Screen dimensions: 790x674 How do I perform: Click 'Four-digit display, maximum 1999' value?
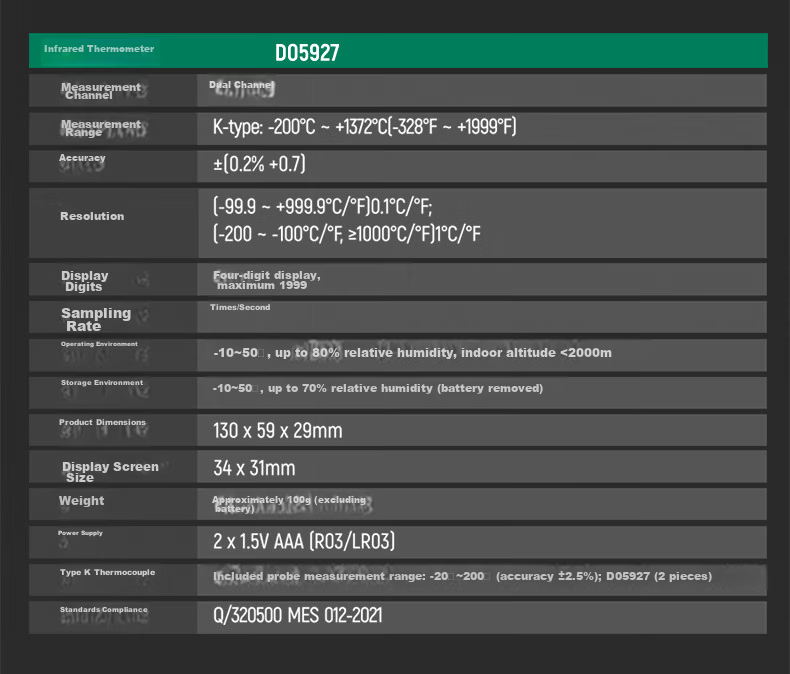point(267,280)
